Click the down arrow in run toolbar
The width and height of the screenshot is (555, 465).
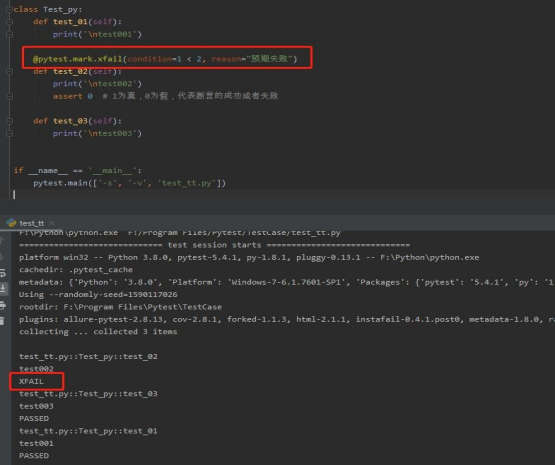pos(2,257)
